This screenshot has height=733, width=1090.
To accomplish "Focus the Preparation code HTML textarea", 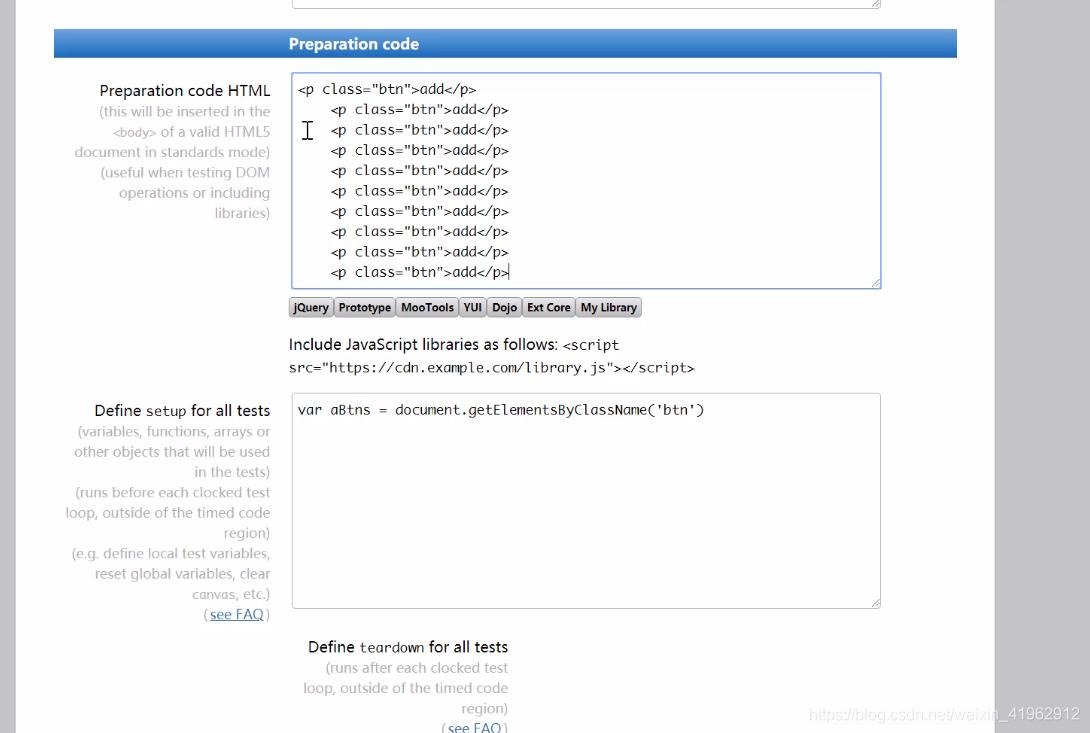I will (x=586, y=181).
